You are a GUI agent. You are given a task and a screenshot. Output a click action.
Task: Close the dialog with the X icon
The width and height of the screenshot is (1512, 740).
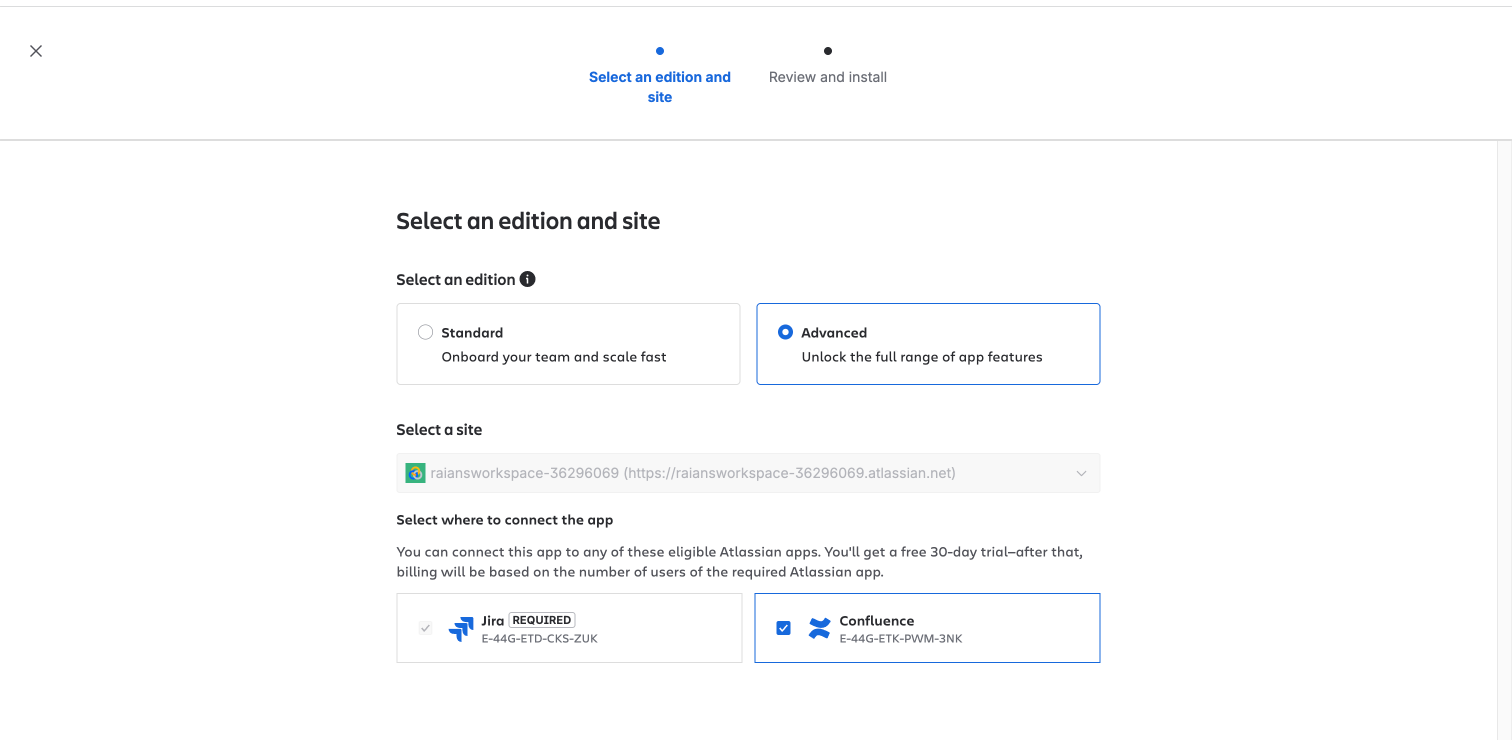36,50
